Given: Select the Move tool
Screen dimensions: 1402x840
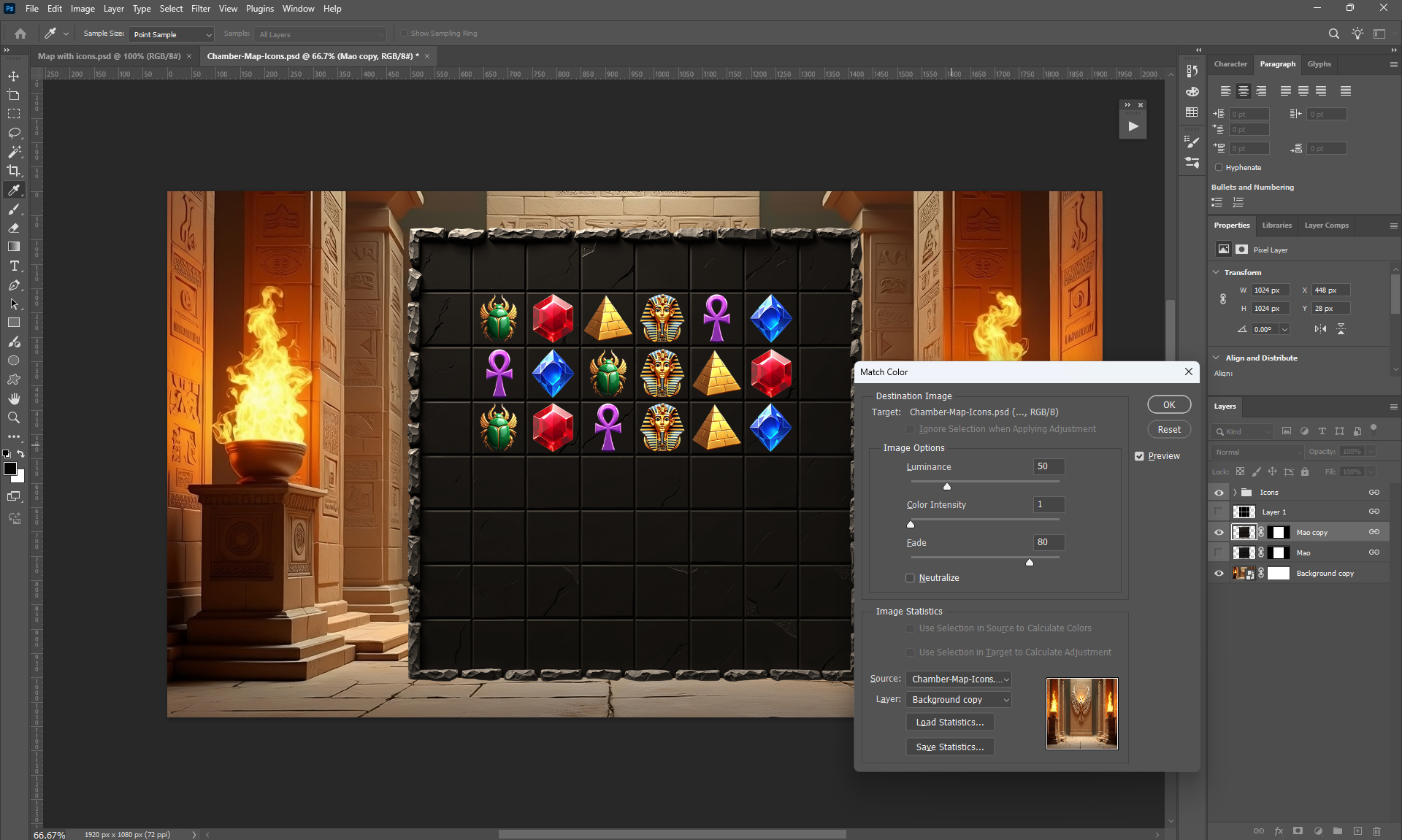Looking at the screenshot, I should (x=14, y=76).
